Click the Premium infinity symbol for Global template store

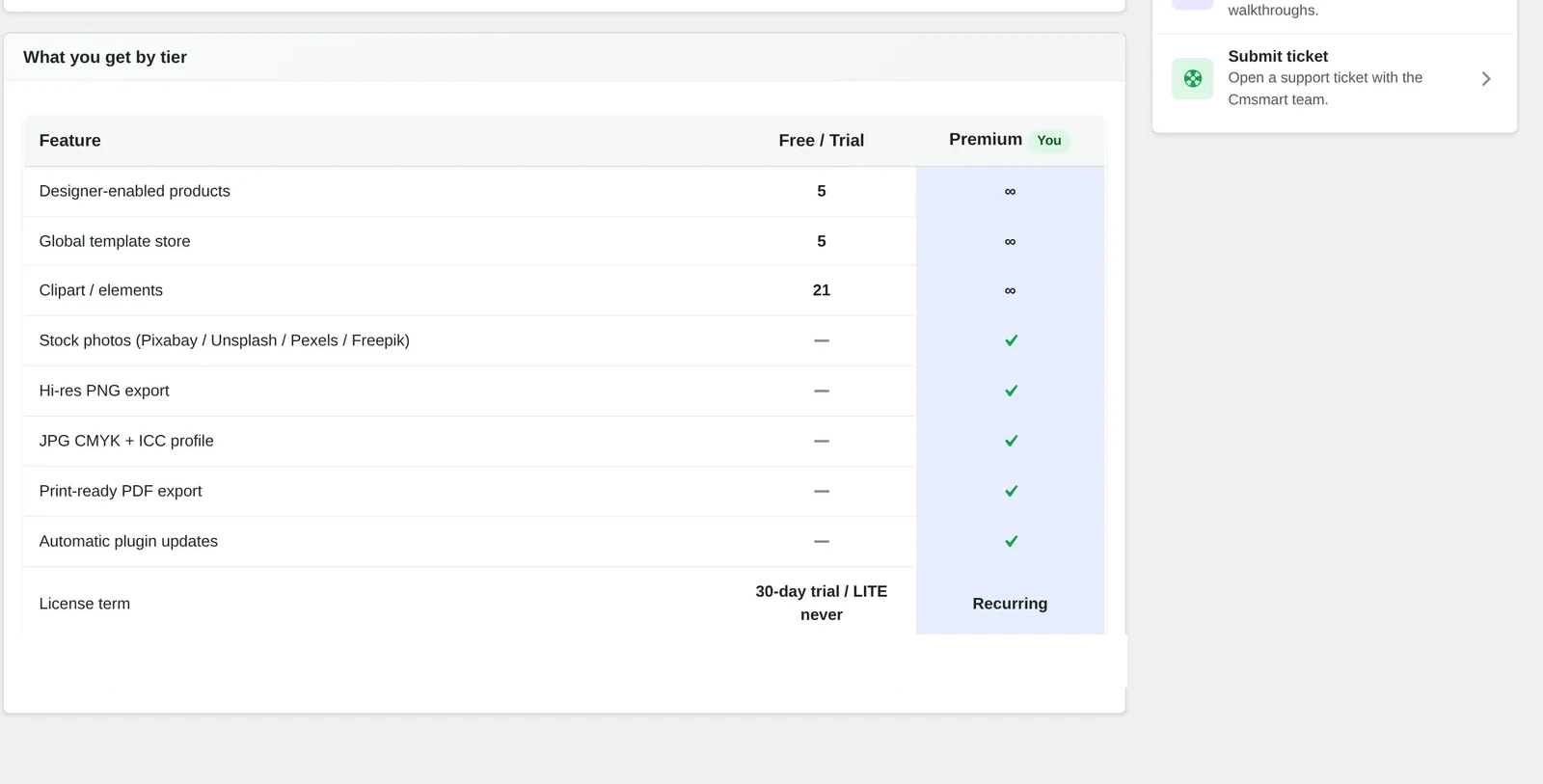click(x=1010, y=241)
